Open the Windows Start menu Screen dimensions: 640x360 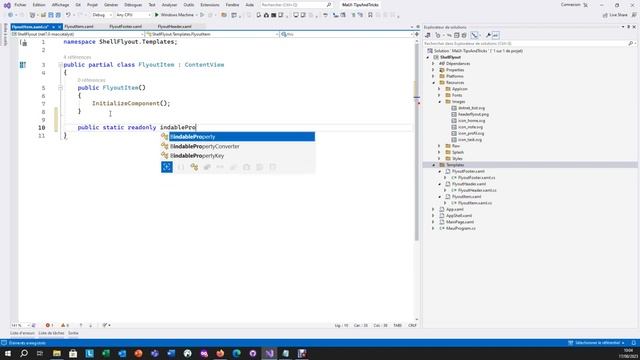(8, 353)
